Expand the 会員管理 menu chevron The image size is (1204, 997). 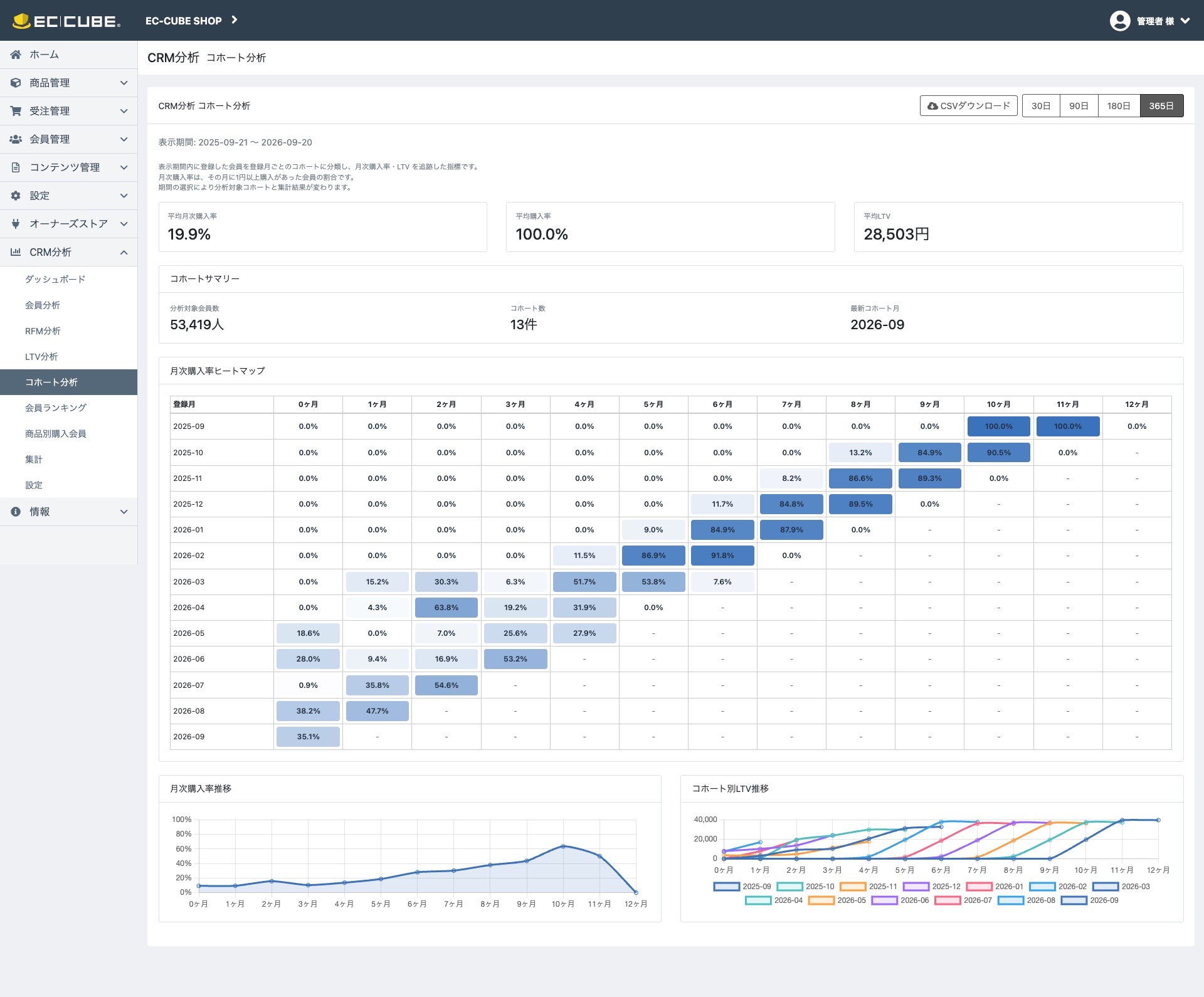click(124, 139)
